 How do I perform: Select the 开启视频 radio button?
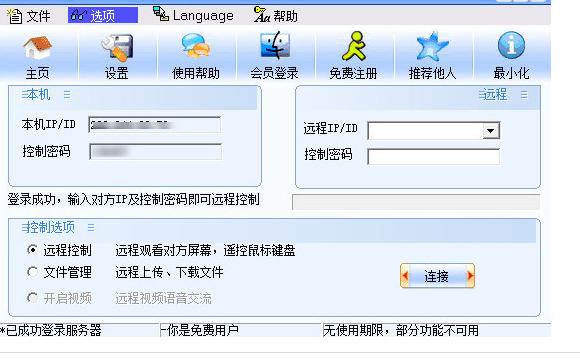32,298
